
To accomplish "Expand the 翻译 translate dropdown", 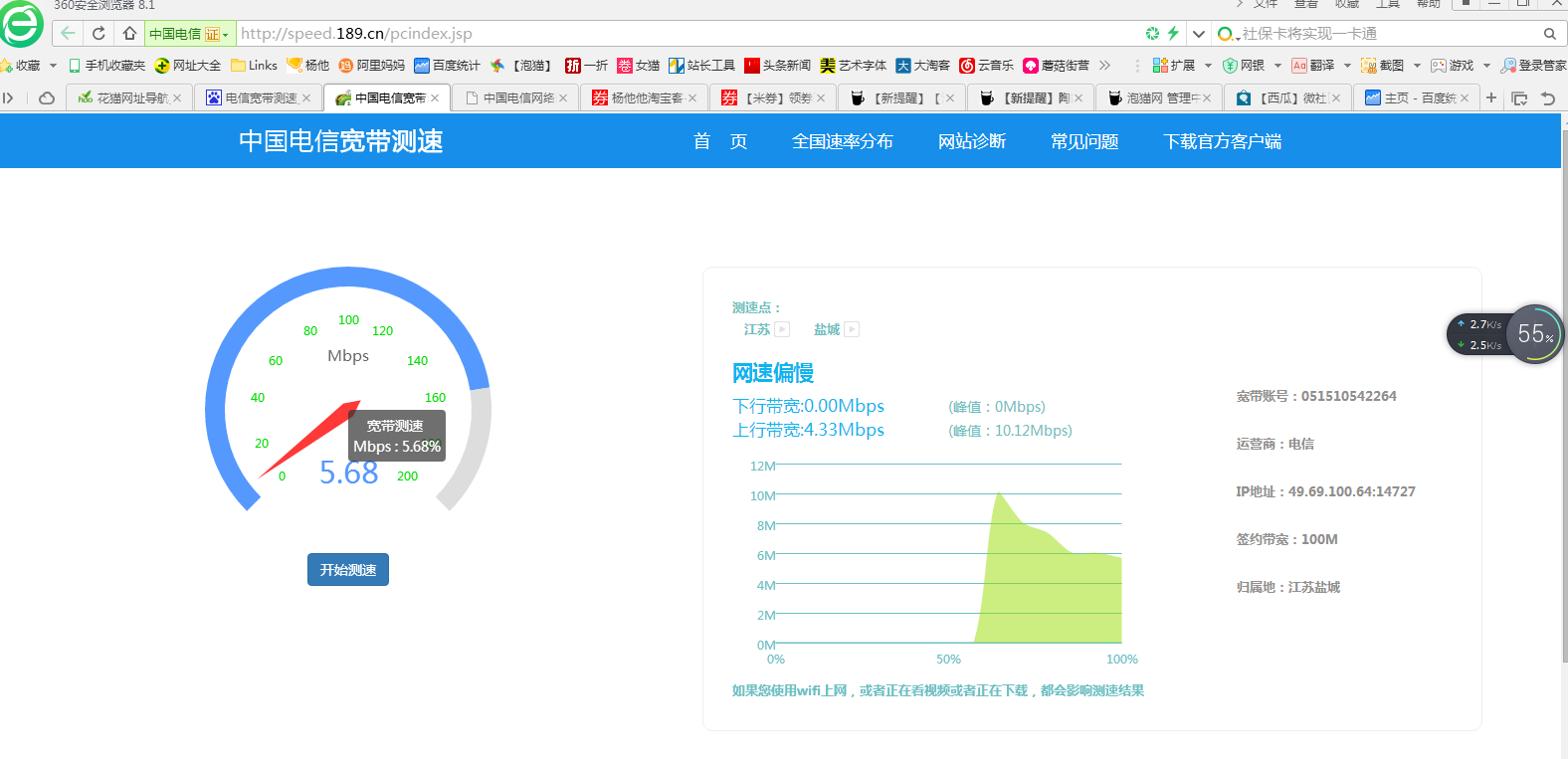I will tap(1347, 66).
